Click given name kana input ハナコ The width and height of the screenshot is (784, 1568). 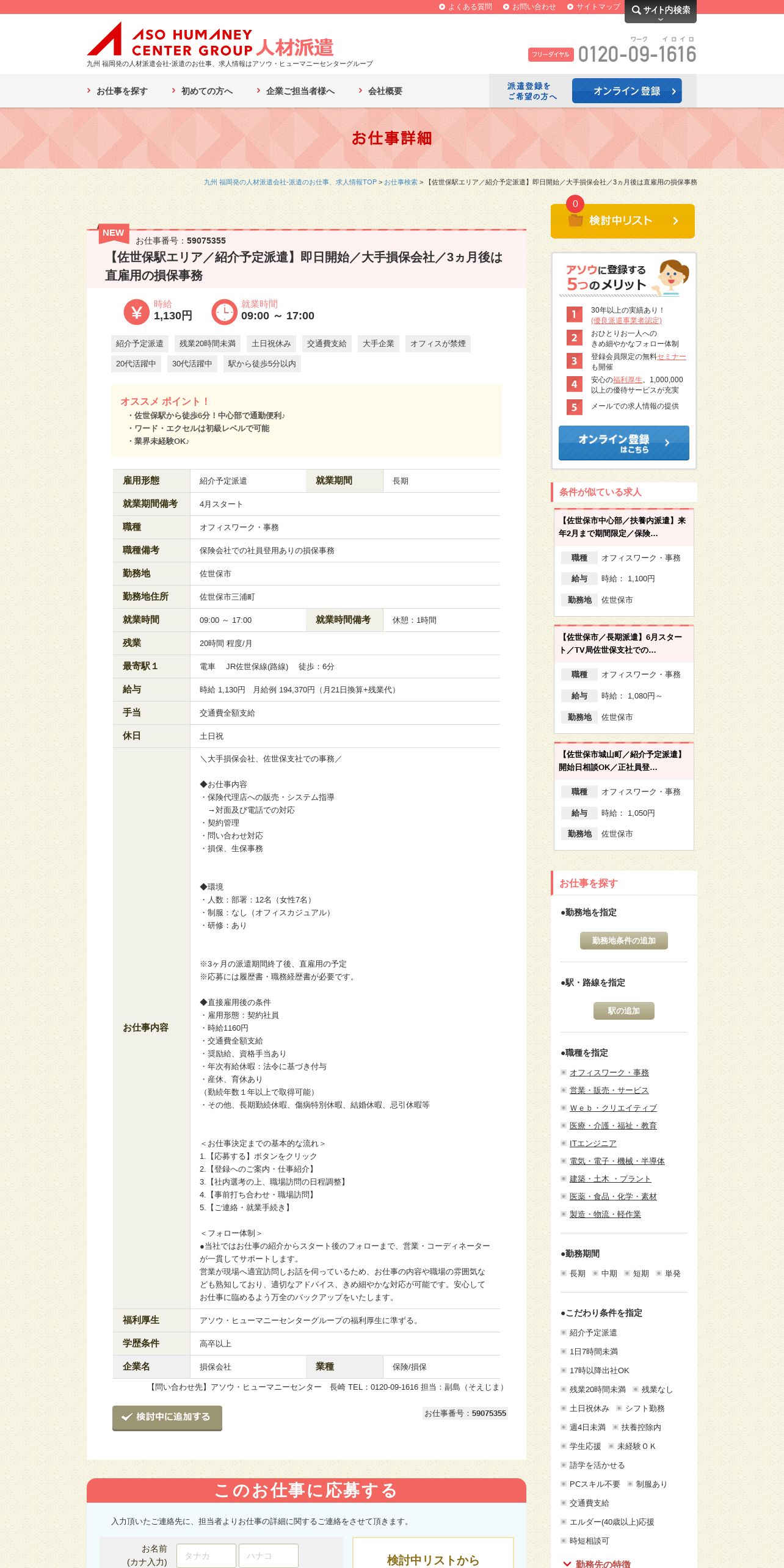(269, 1556)
